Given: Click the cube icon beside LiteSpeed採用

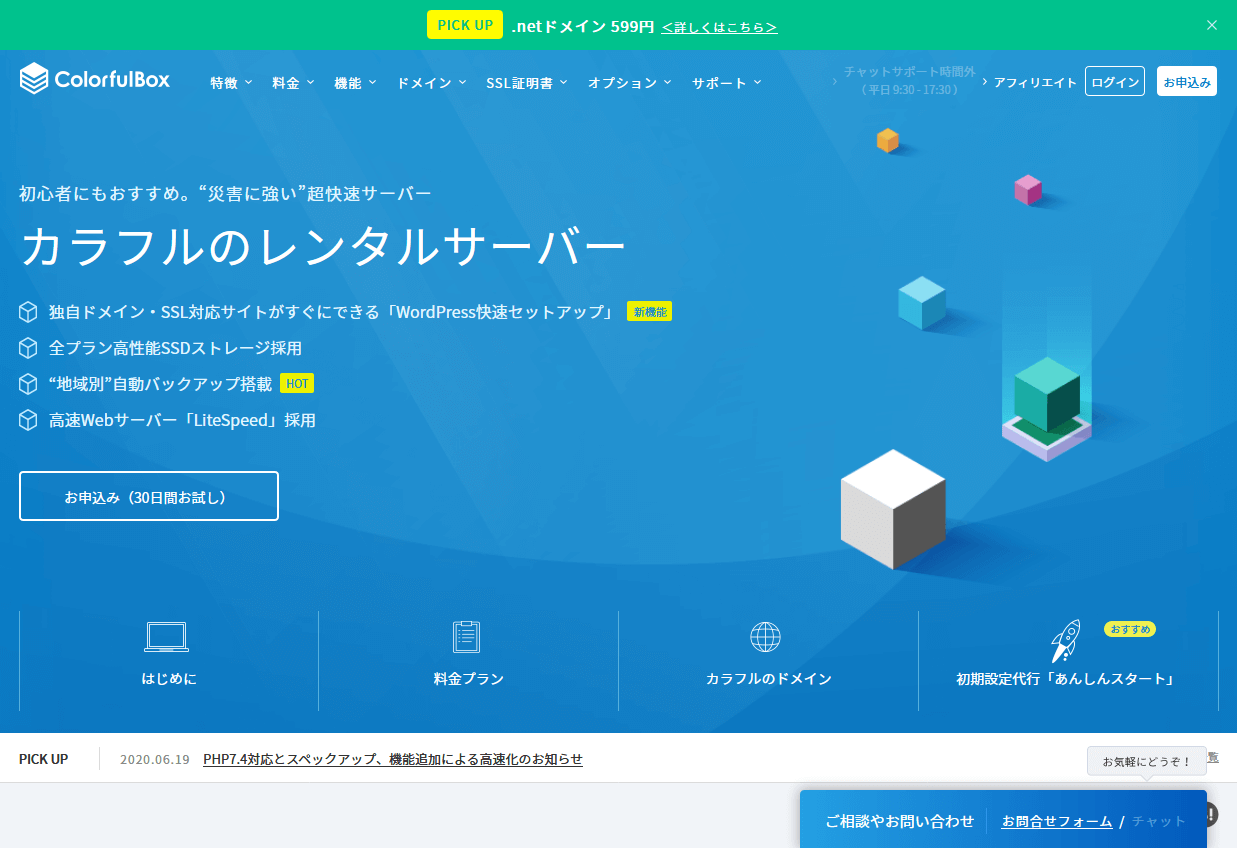Looking at the screenshot, I should click(x=28, y=420).
